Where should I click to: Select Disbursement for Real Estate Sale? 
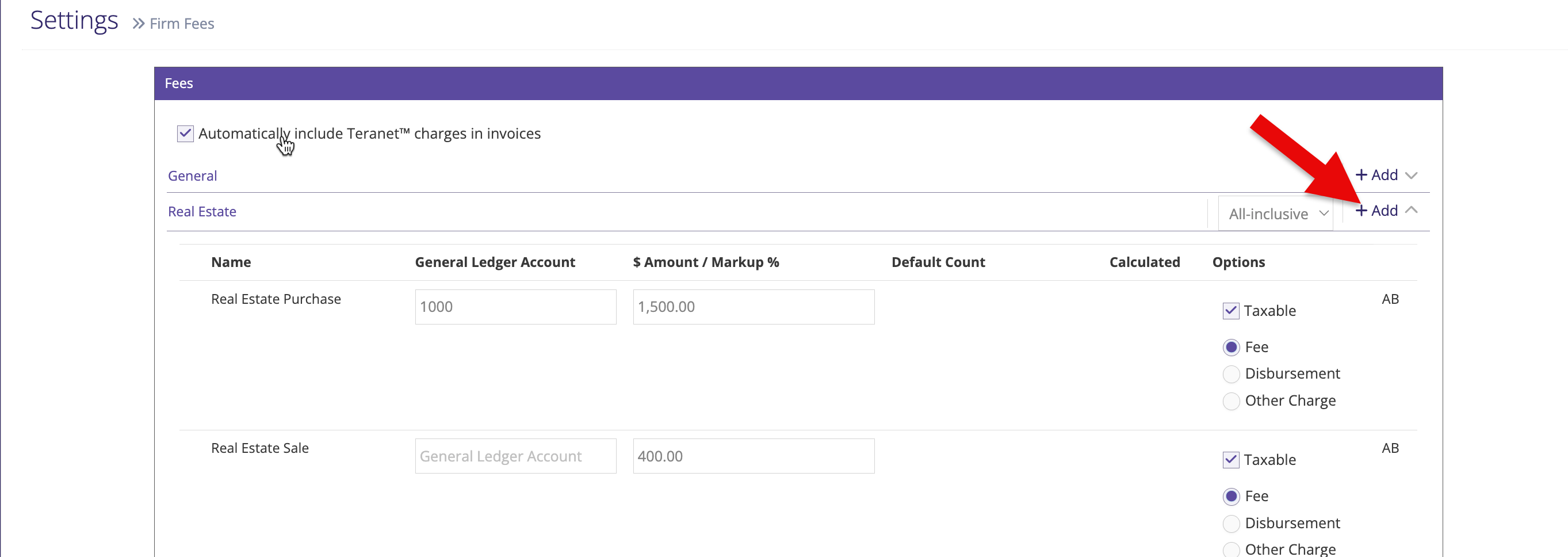(x=1231, y=524)
